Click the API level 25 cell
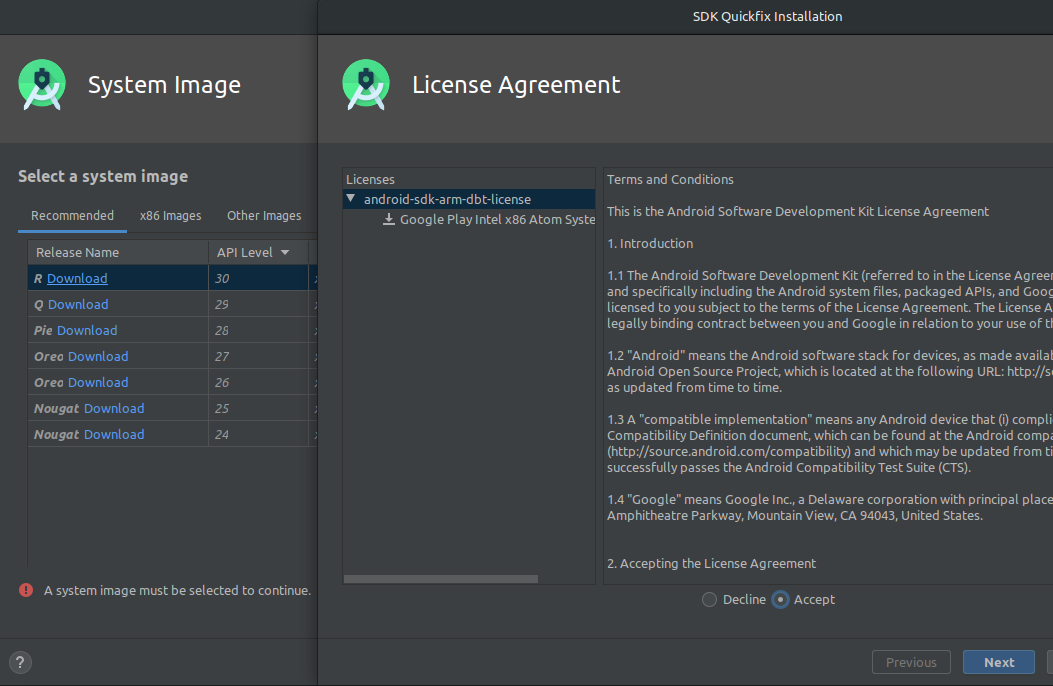The height and width of the screenshot is (686, 1053). pyautogui.click(x=259, y=409)
